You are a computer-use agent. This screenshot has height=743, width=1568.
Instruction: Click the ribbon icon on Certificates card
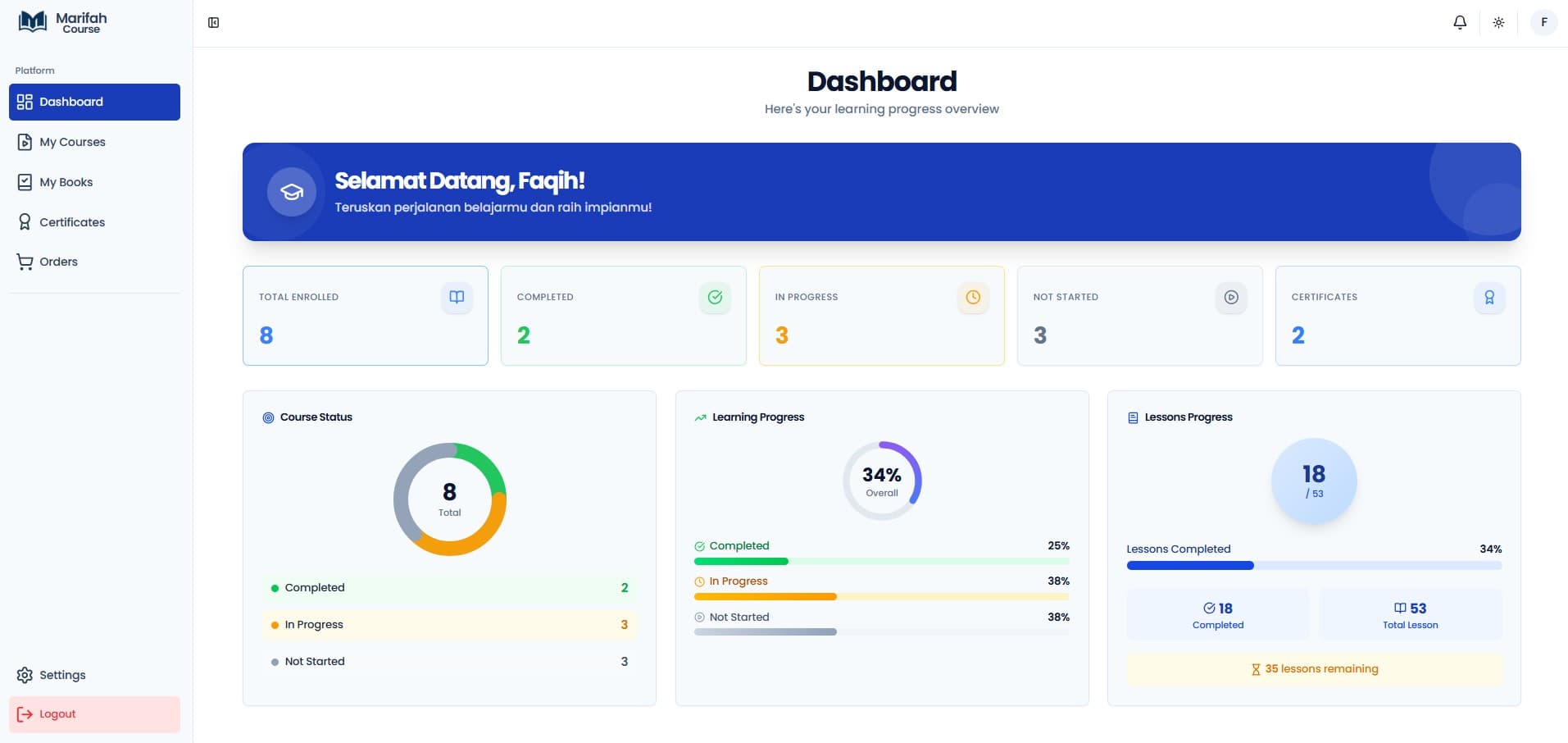click(1489, 297)
